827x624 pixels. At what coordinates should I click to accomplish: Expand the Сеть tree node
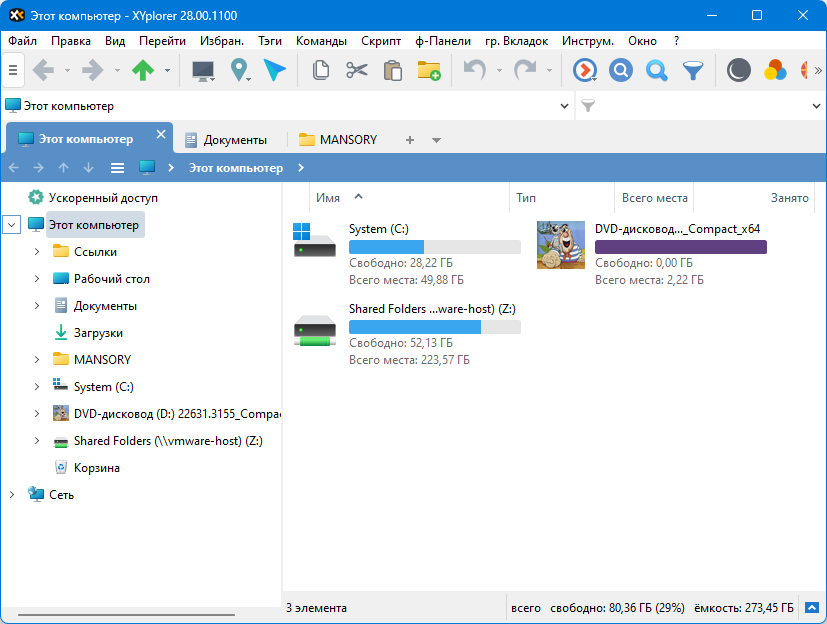point(12,495)
